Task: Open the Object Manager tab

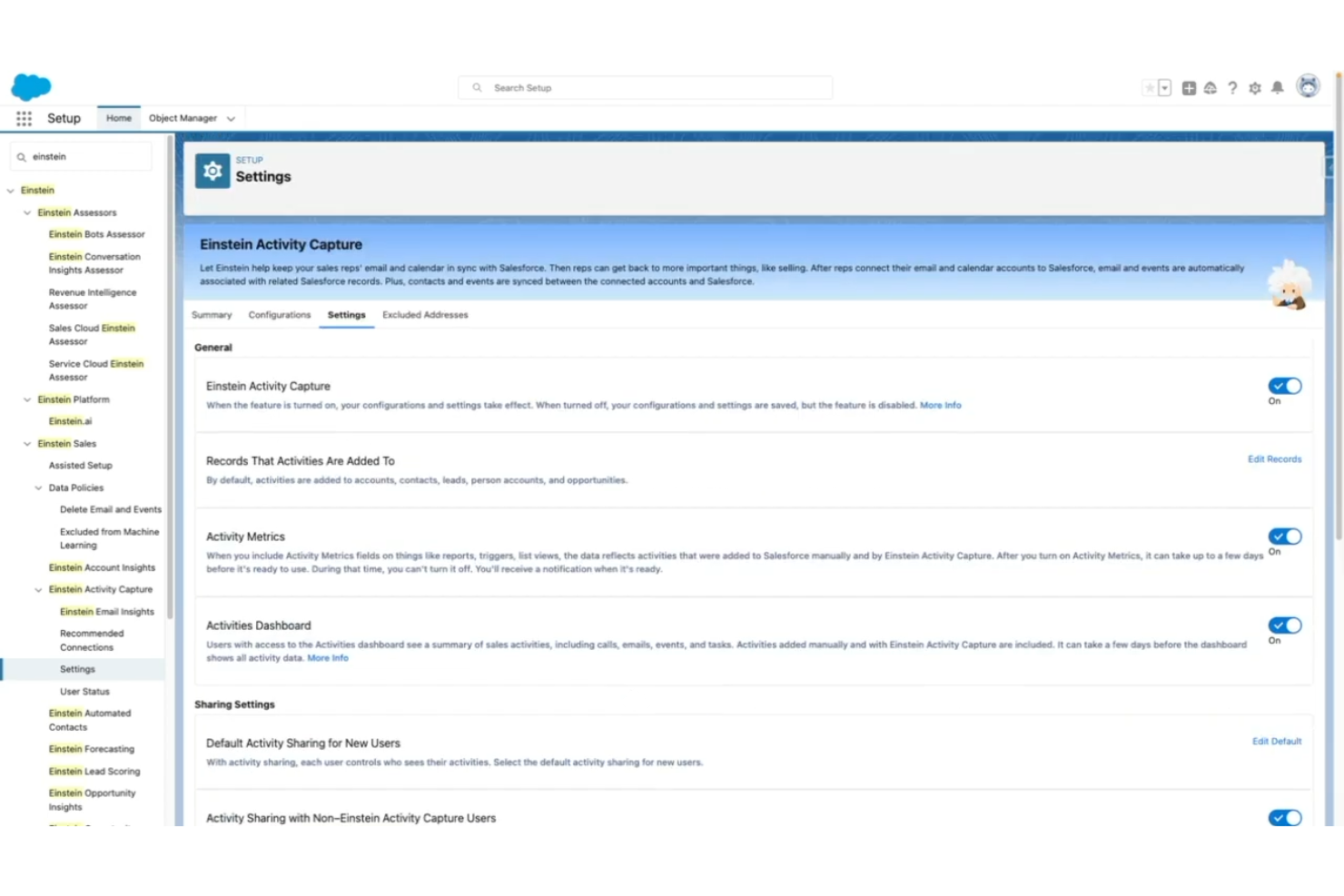Action: click(x=183, y=118)
